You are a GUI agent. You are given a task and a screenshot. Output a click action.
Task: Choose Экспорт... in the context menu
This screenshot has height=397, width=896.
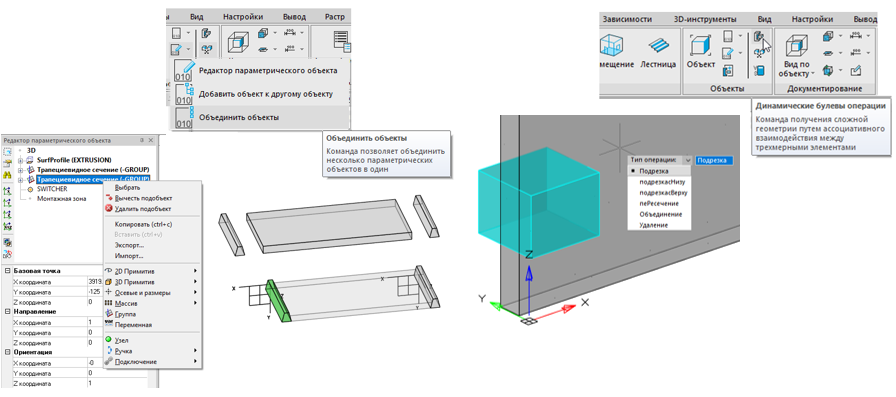[152, 245]
